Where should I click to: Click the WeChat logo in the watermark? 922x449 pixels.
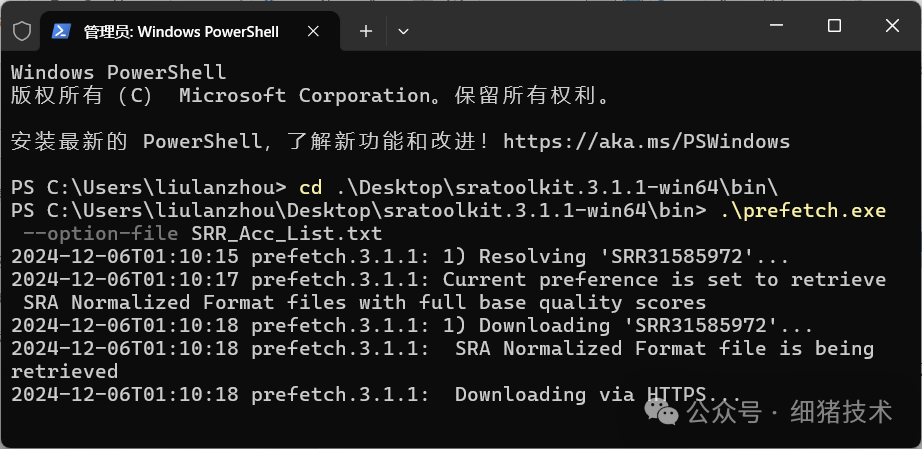tap(664, 411)
